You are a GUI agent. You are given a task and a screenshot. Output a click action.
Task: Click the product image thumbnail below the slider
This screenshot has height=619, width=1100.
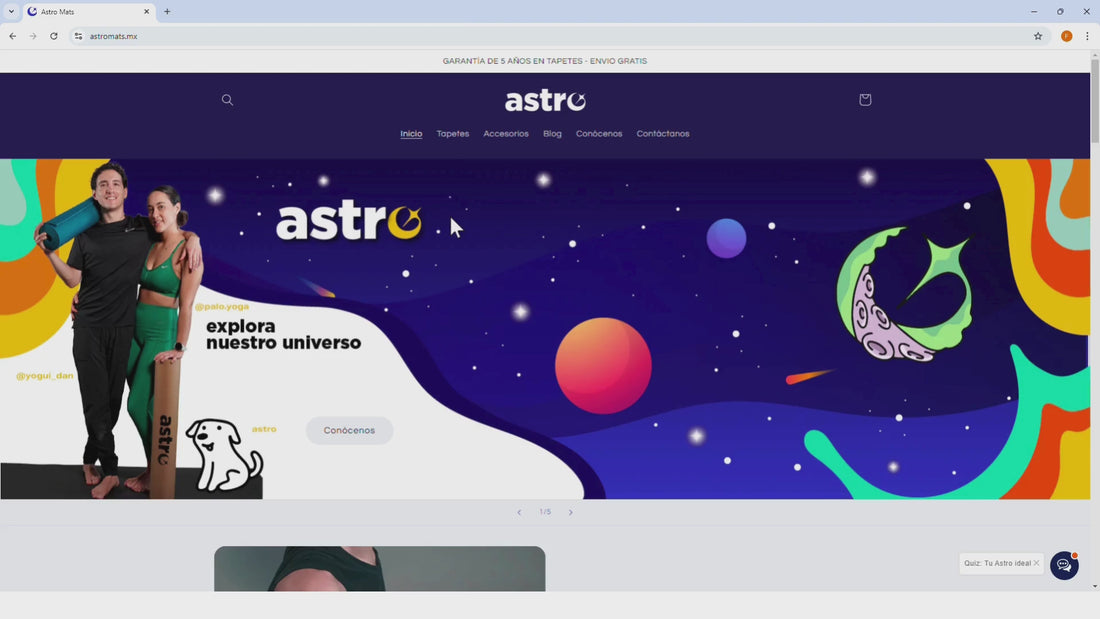pos(380,568)
